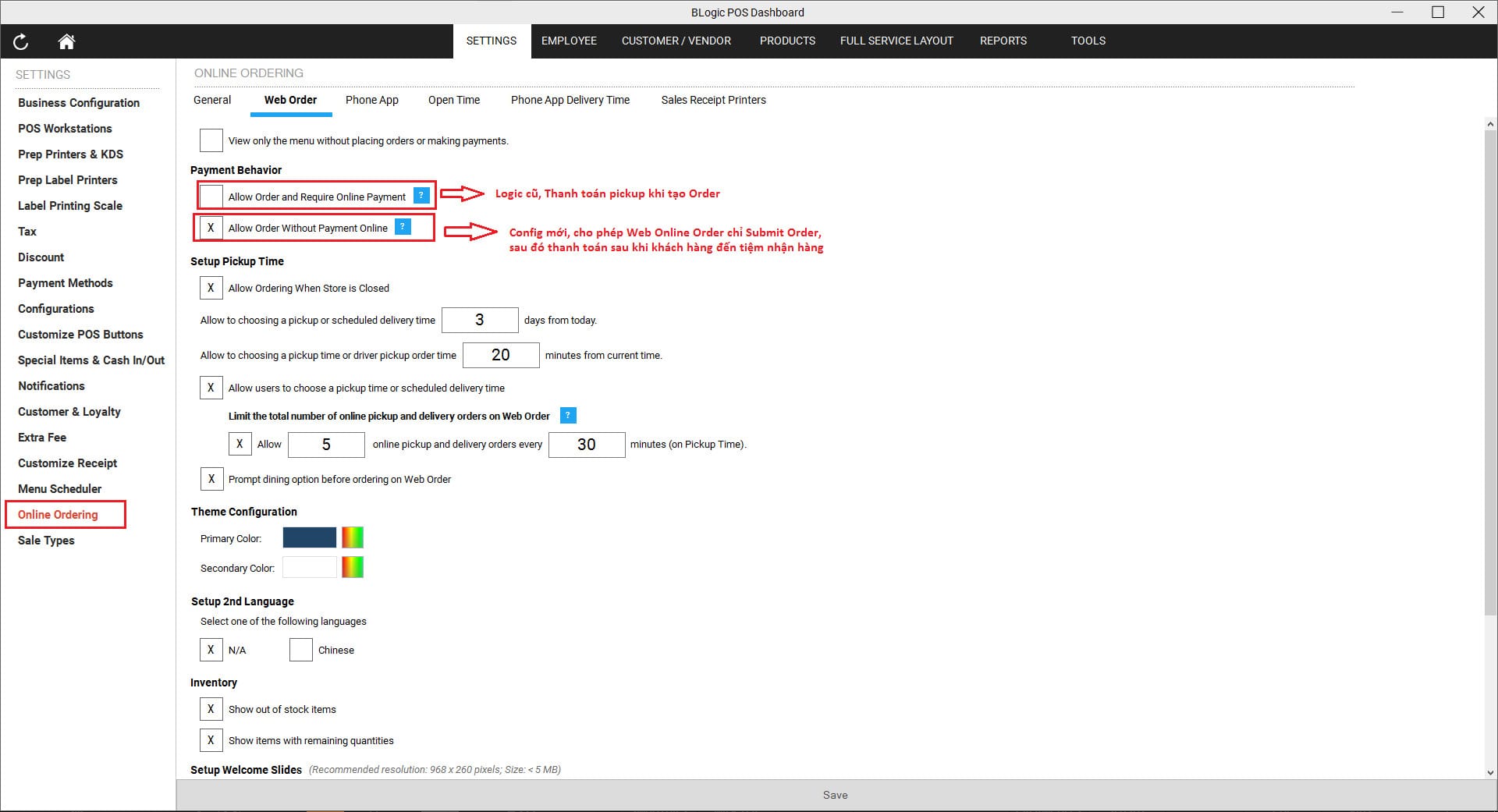Open the TOOLS menu
The height and width of the screenshot is (812, 1498).
pos(1088,41)
